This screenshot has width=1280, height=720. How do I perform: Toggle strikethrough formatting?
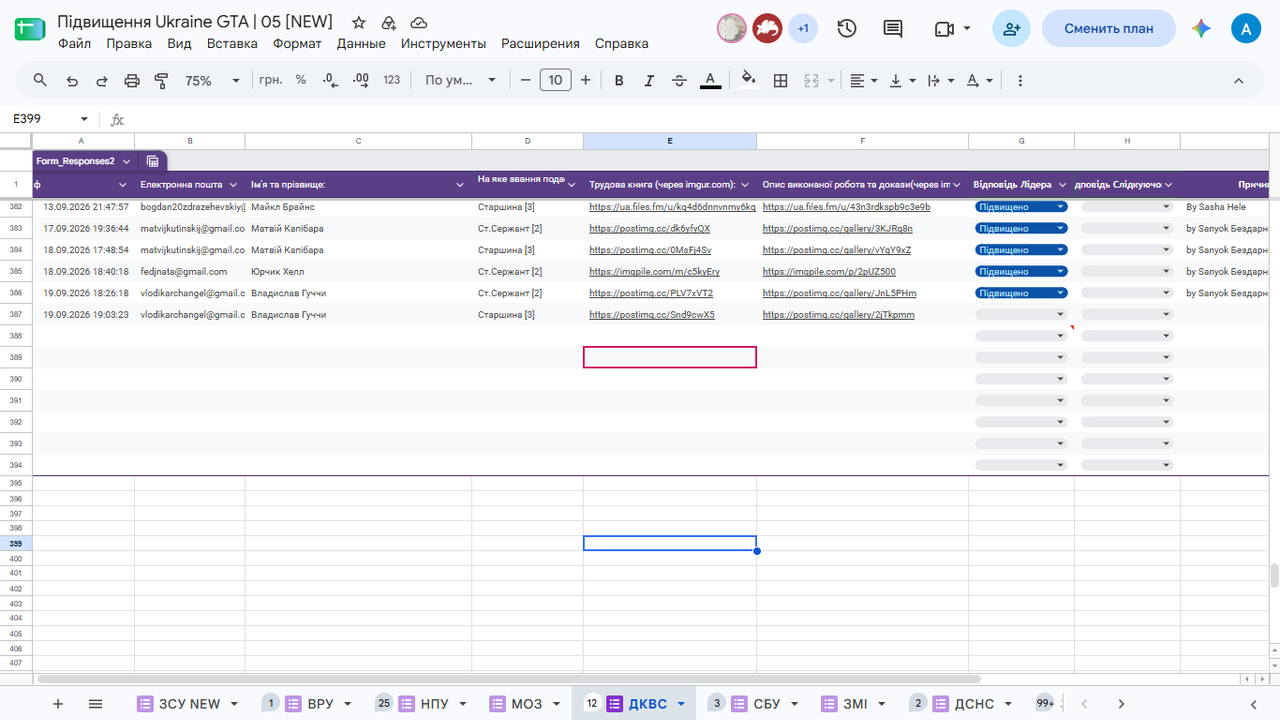[679, 80]
